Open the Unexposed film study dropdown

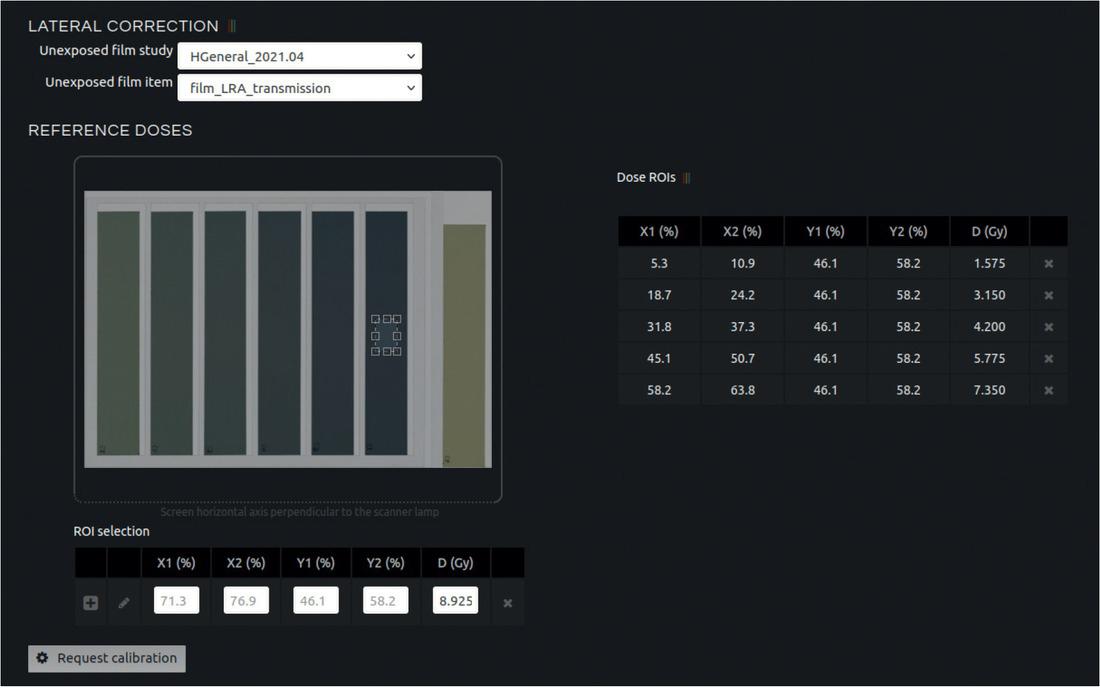pos(299,56)
